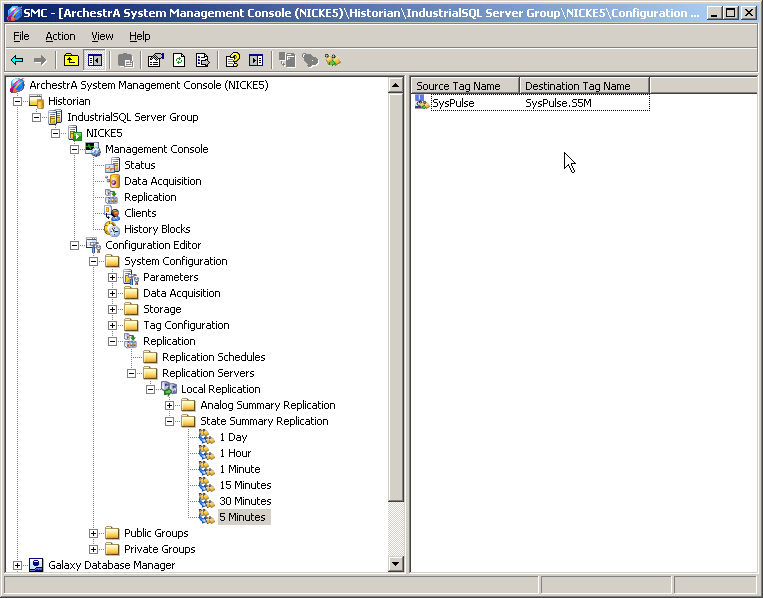This screenshot has height=598, width=763.
Task: Expand the Tag Configuration folder
Action: coord(112,326)
